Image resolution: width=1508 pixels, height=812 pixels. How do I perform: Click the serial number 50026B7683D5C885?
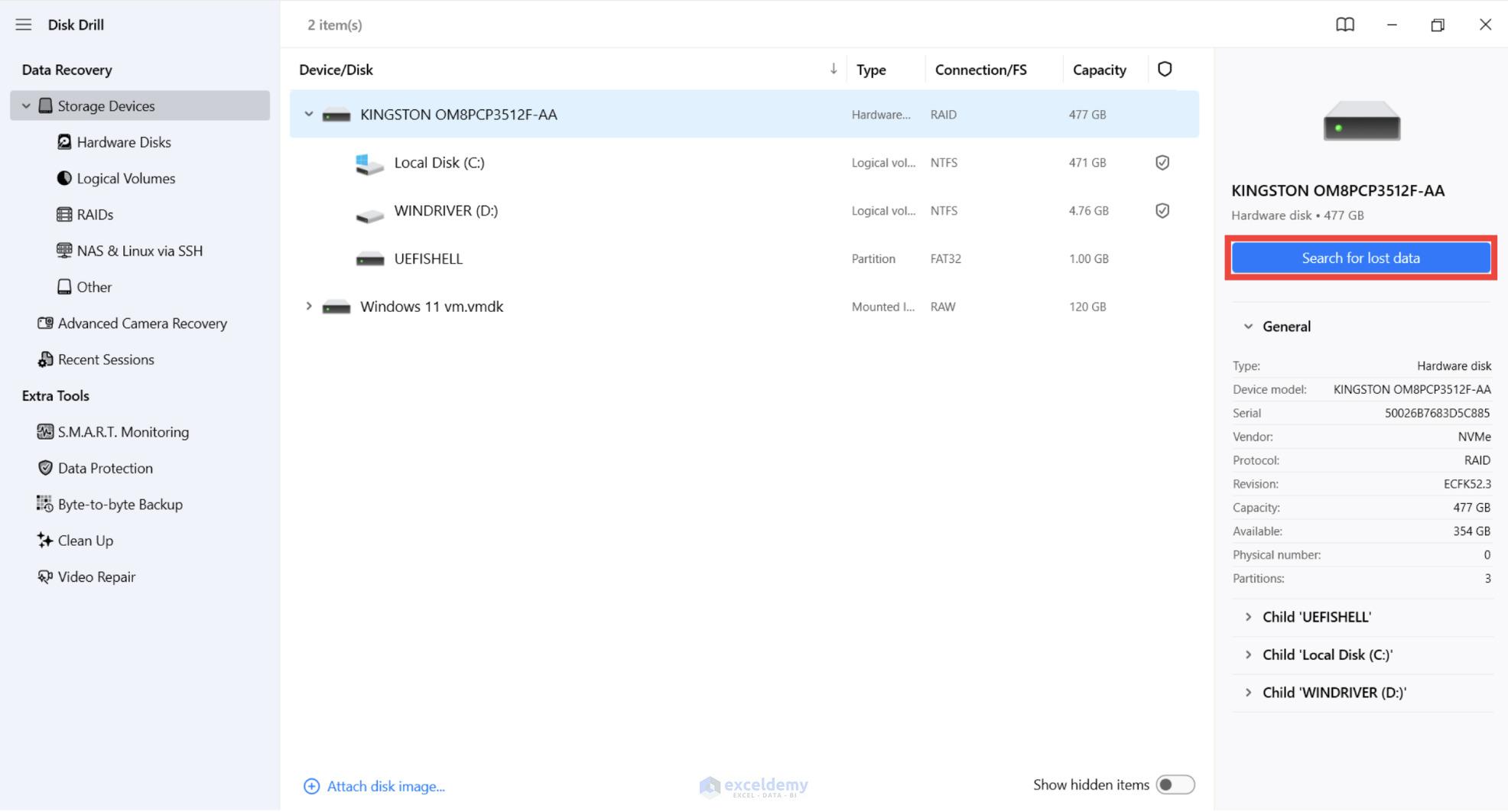[x=1437, y=413]
